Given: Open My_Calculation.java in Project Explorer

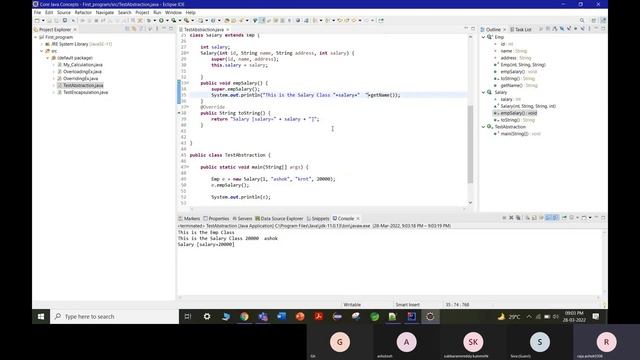Looking at the screenshot, I should [x=82, y=64].
